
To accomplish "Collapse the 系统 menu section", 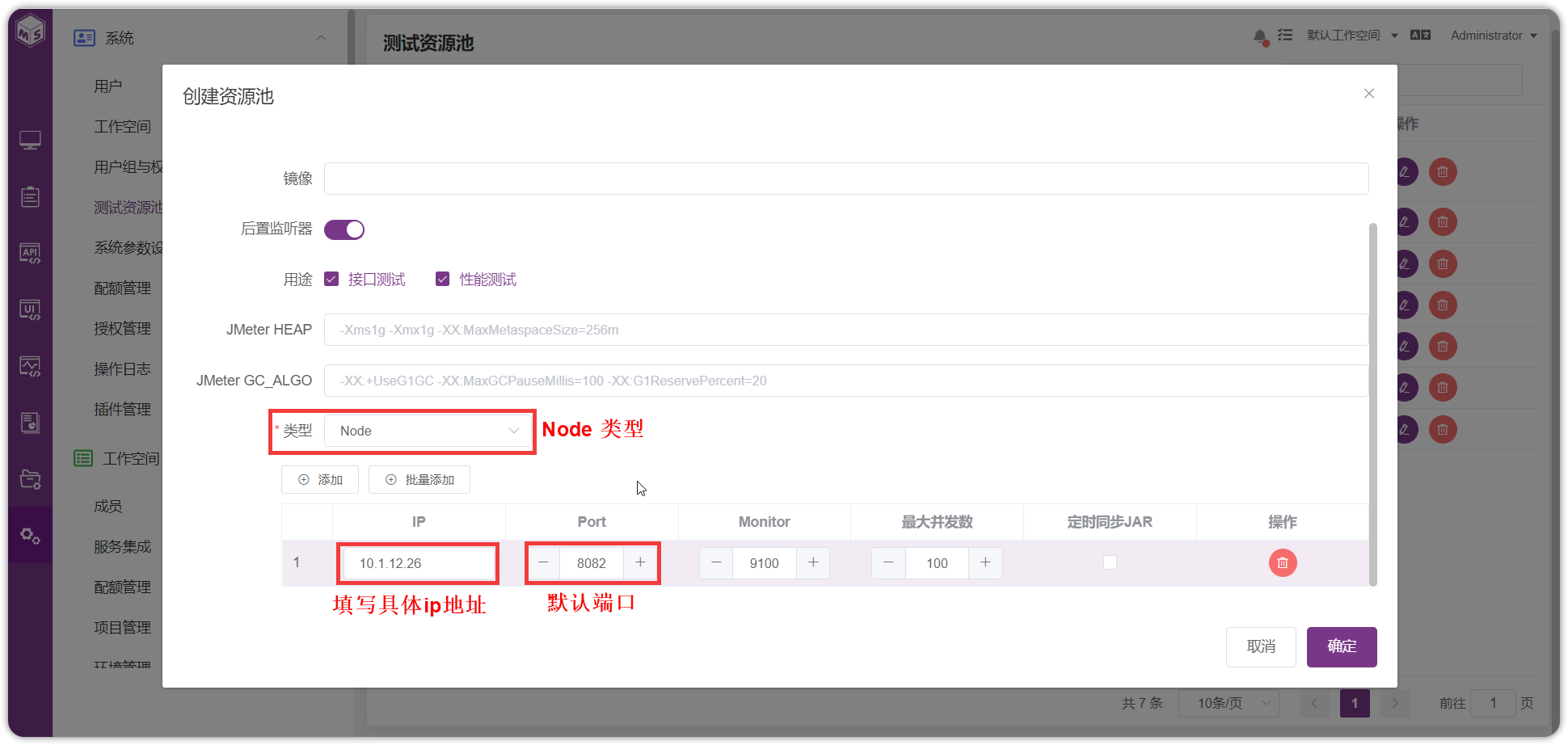I will coord(321,38).
